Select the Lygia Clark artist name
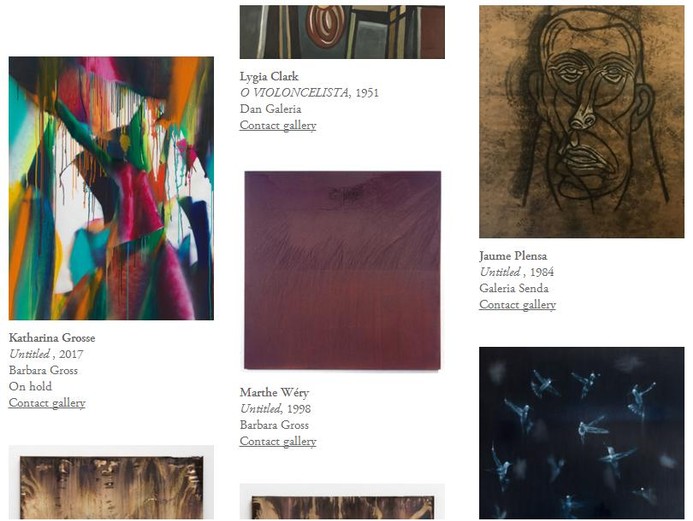 [269, 76]
